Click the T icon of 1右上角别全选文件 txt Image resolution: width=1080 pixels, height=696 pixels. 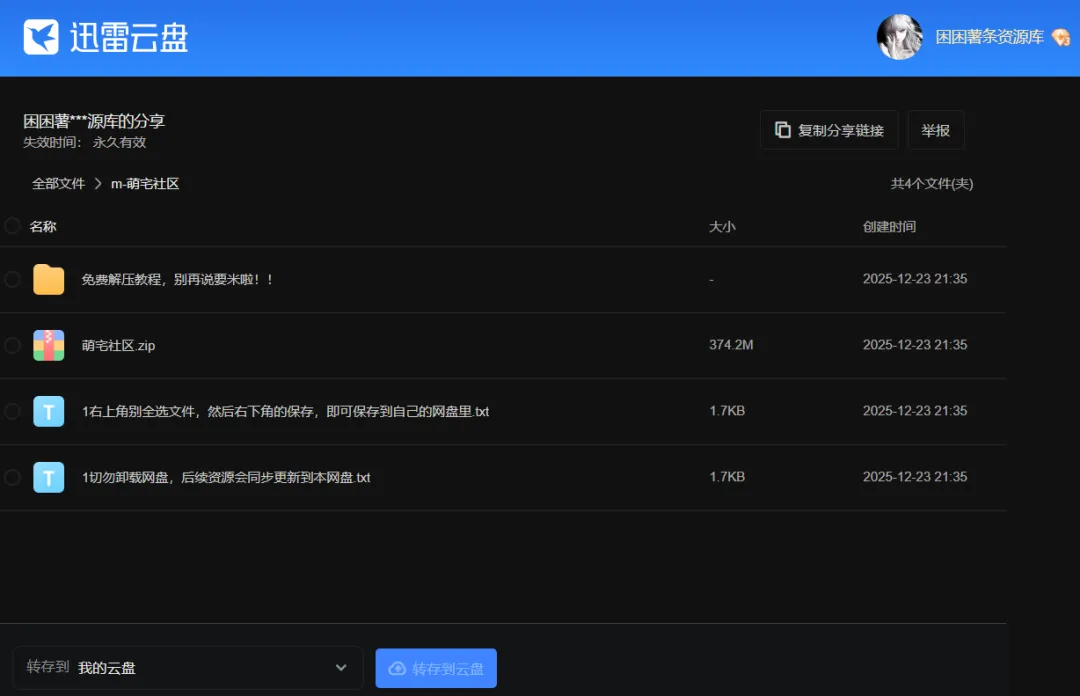[x=49, y=411]
